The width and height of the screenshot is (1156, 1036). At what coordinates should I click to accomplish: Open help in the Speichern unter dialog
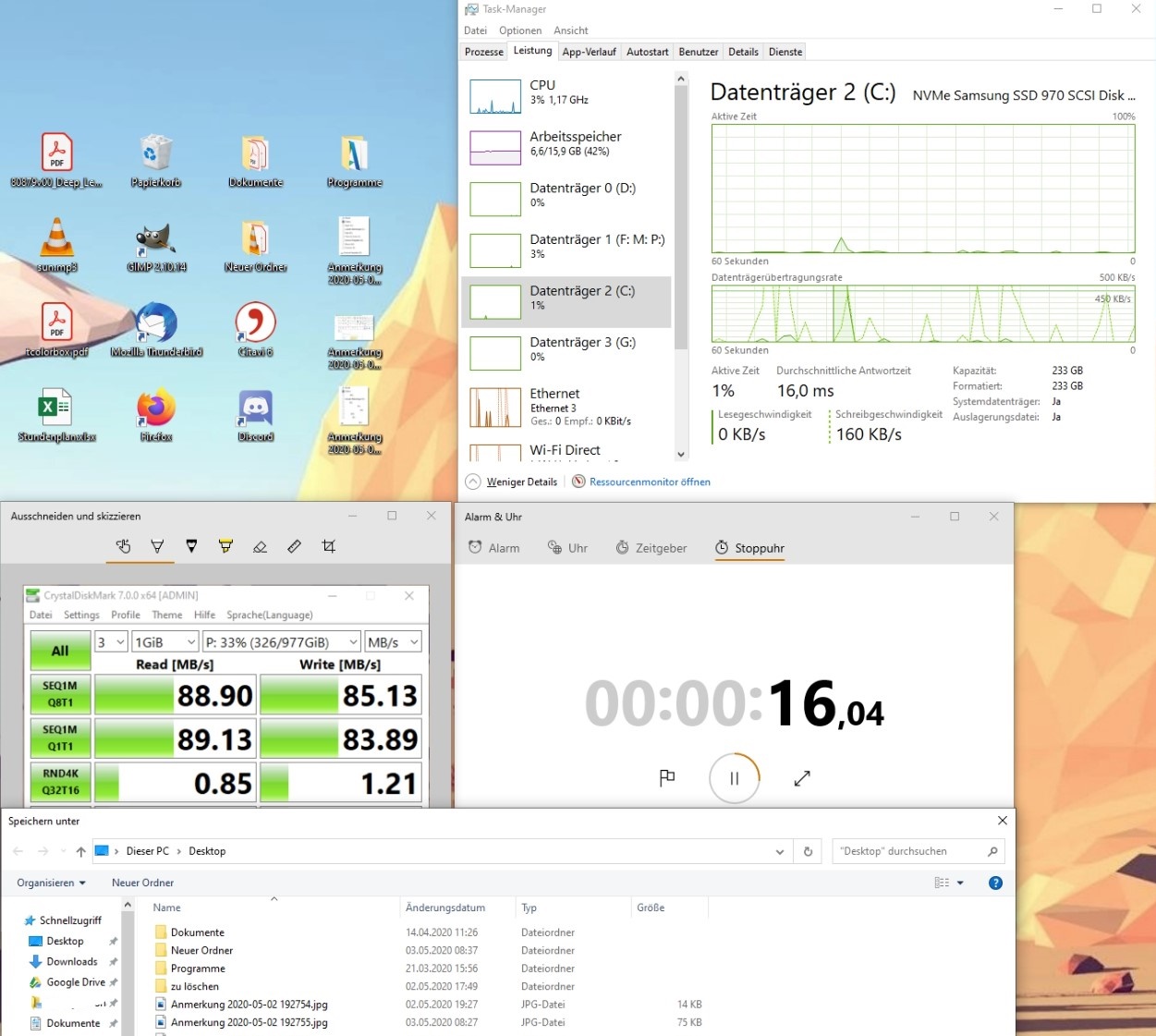(x=995, y=883)
